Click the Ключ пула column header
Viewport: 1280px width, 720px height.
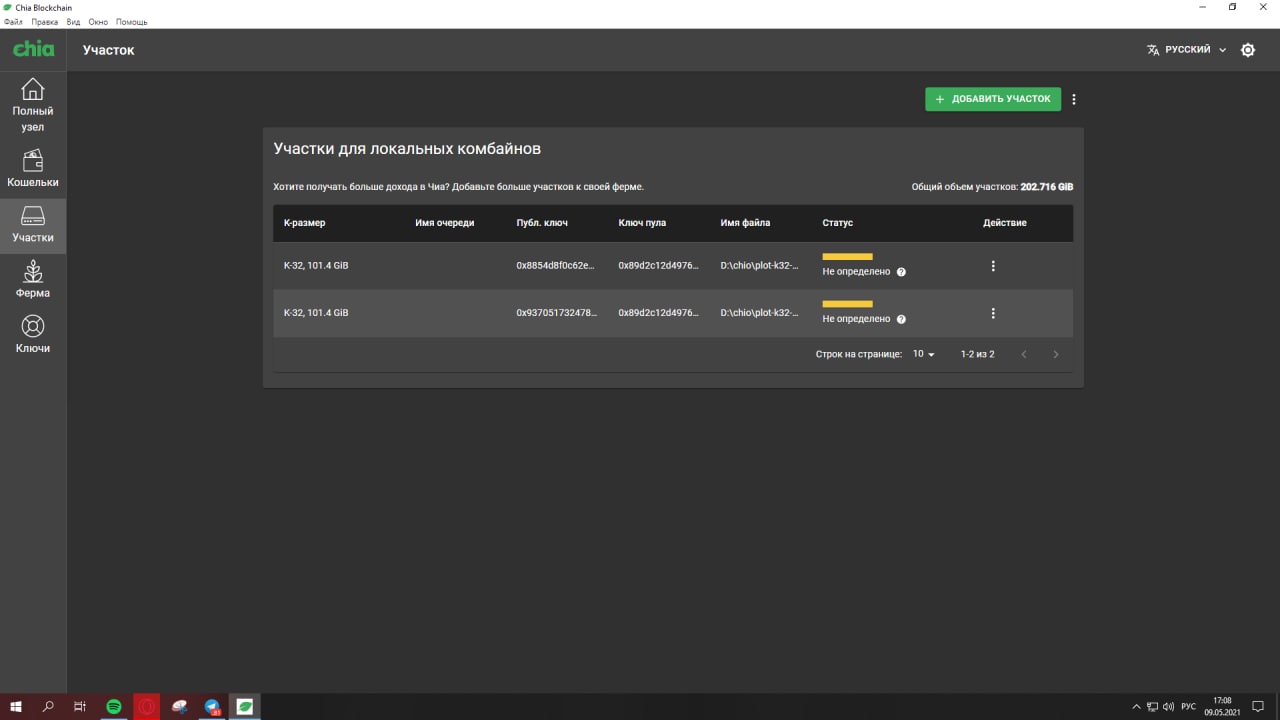642,223
